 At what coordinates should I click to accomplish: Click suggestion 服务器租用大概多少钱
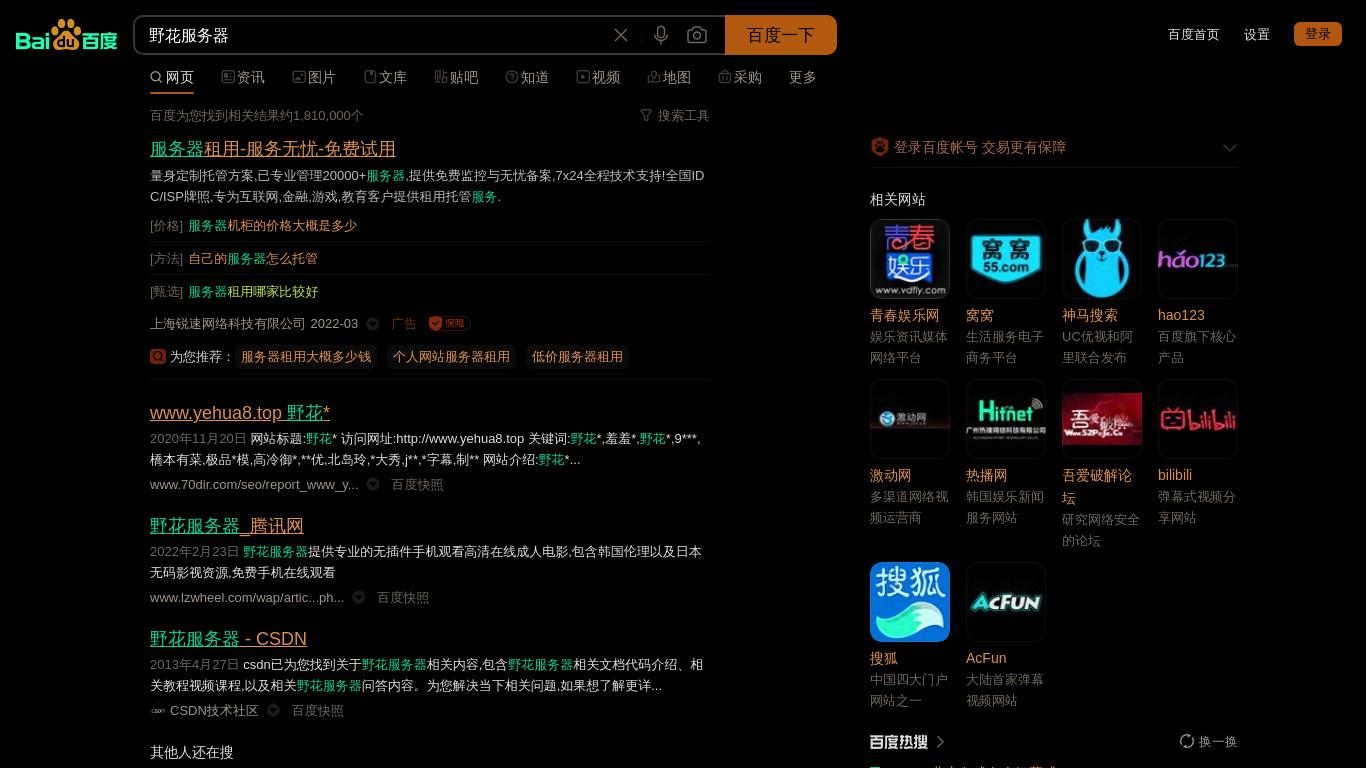[x=306, y=357]
